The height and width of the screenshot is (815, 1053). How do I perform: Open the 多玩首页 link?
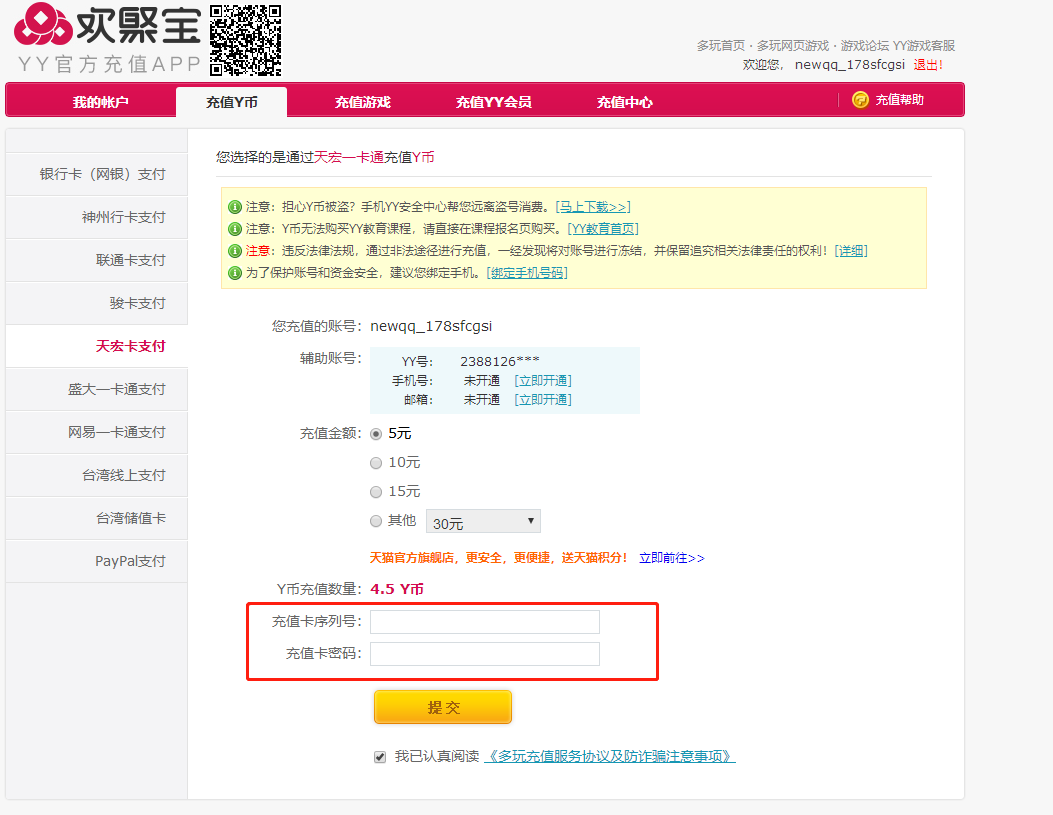pos(721,46)
